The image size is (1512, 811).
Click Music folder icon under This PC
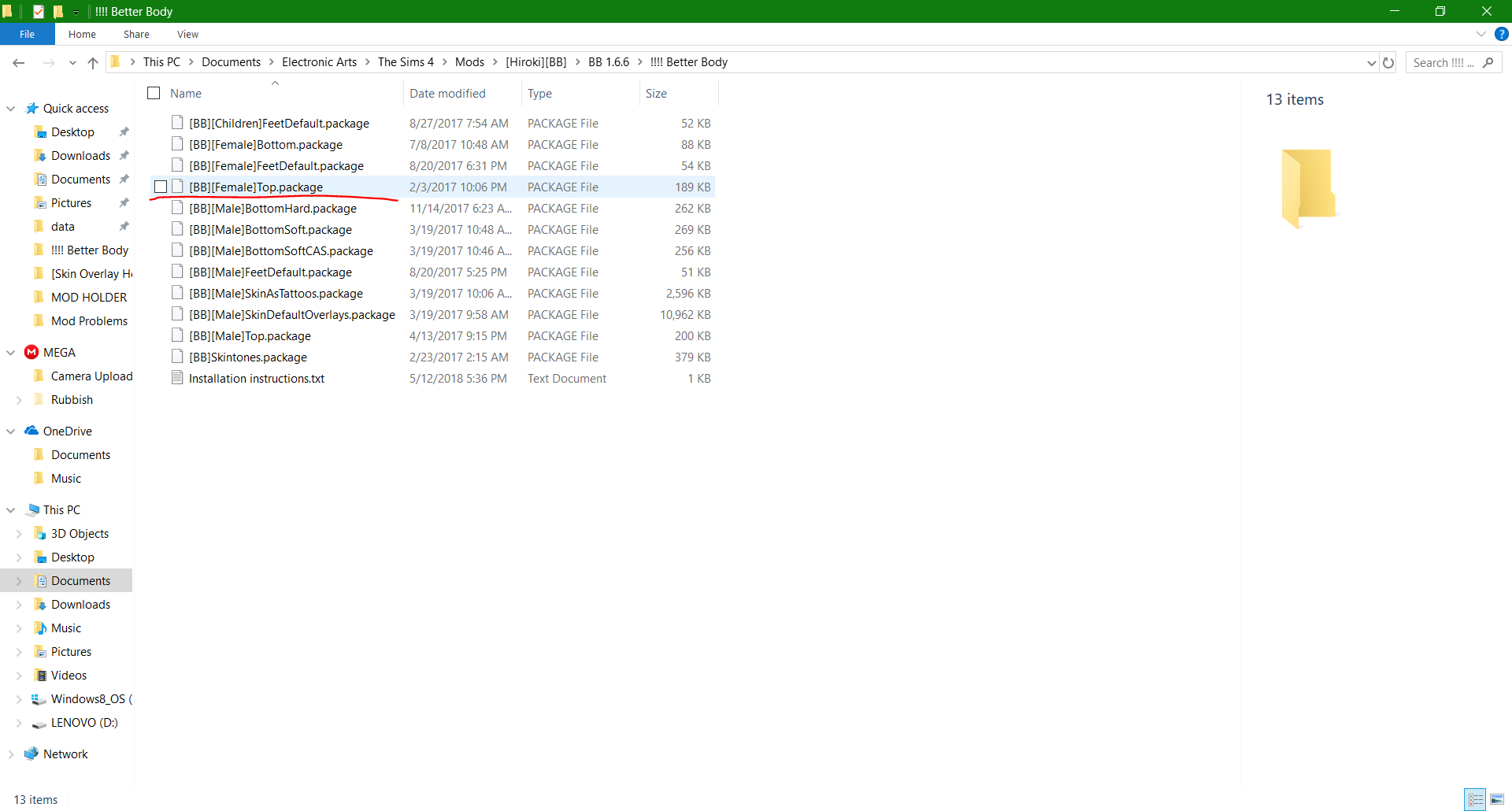(41, 628)
